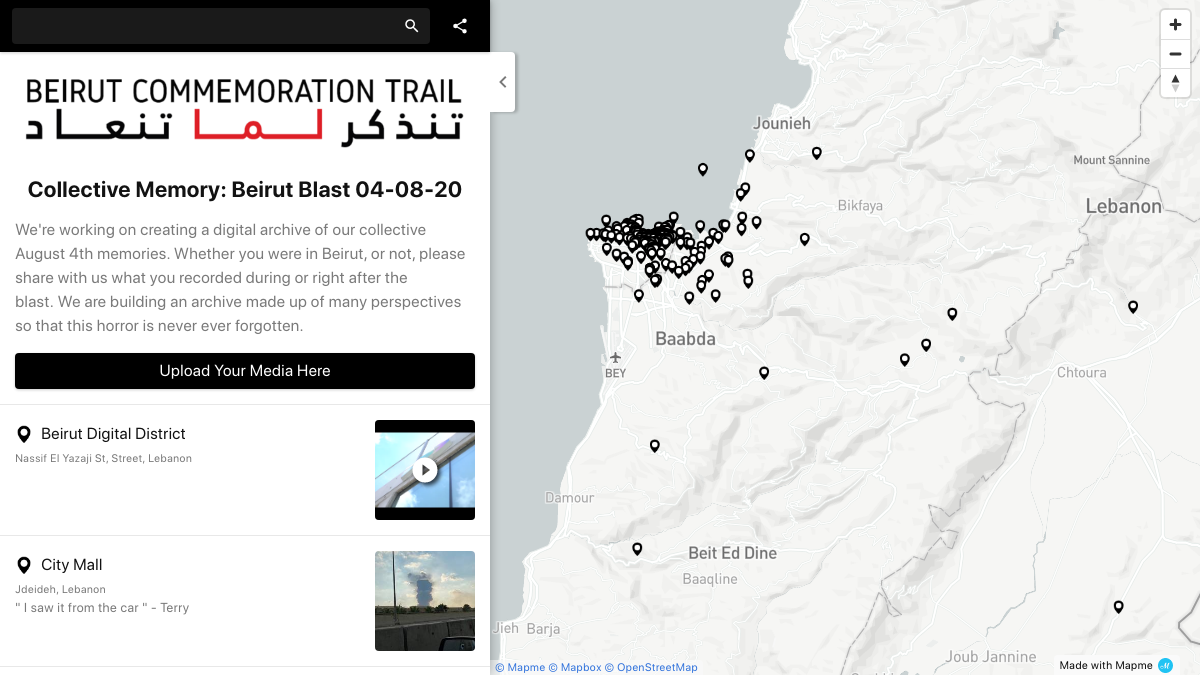Collapse the sidebar with the left chevron
Image resolution: width=1200 pixels, height=675 pixels.
click(x=502, y=82)
